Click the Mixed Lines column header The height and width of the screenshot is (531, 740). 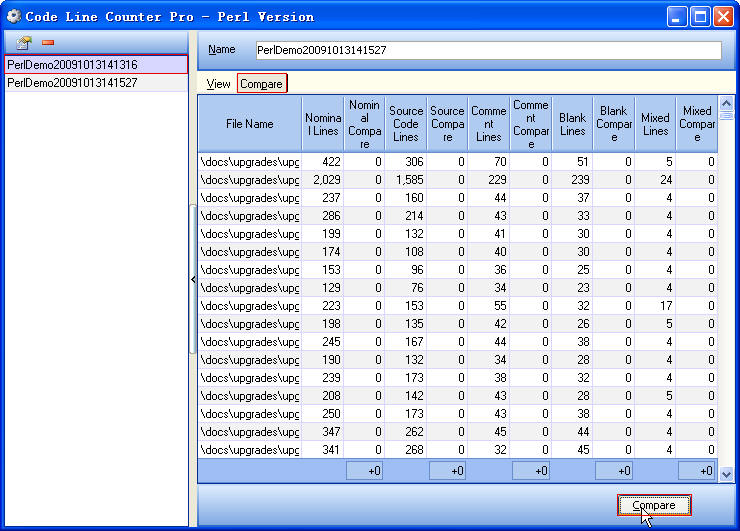pyautogui.click(x=655, y=124)
